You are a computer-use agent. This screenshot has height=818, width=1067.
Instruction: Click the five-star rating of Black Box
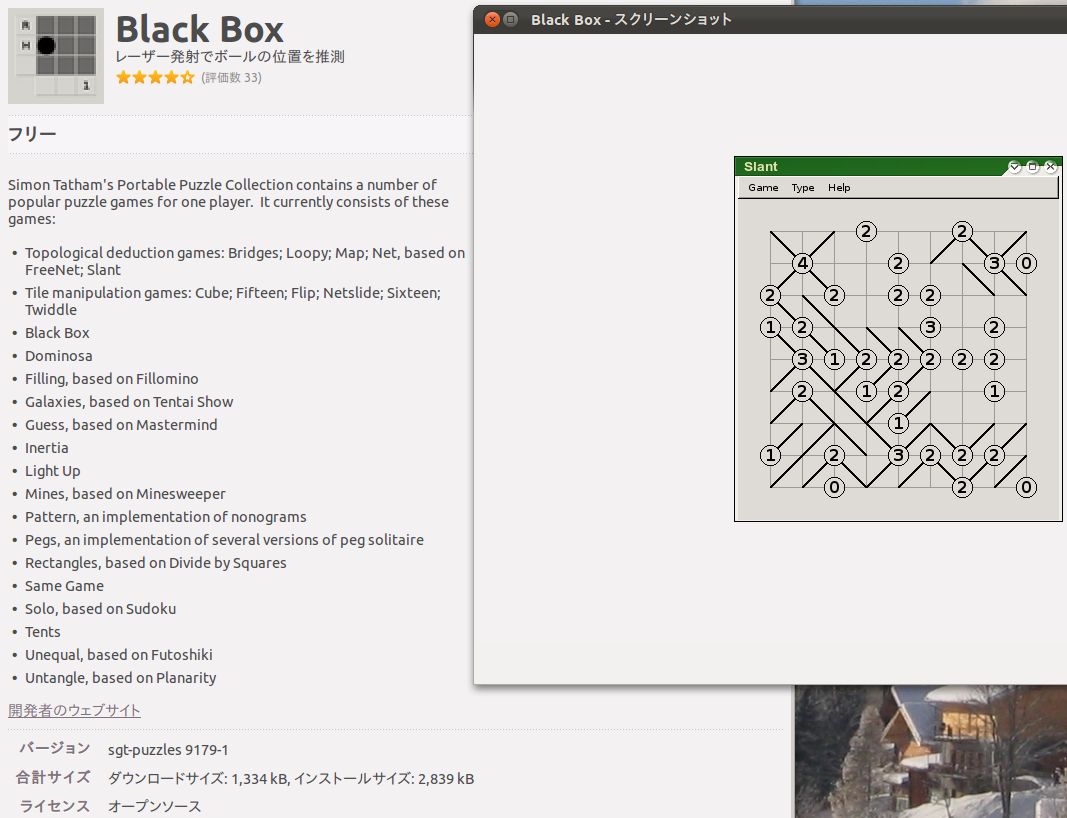[155, 78]
